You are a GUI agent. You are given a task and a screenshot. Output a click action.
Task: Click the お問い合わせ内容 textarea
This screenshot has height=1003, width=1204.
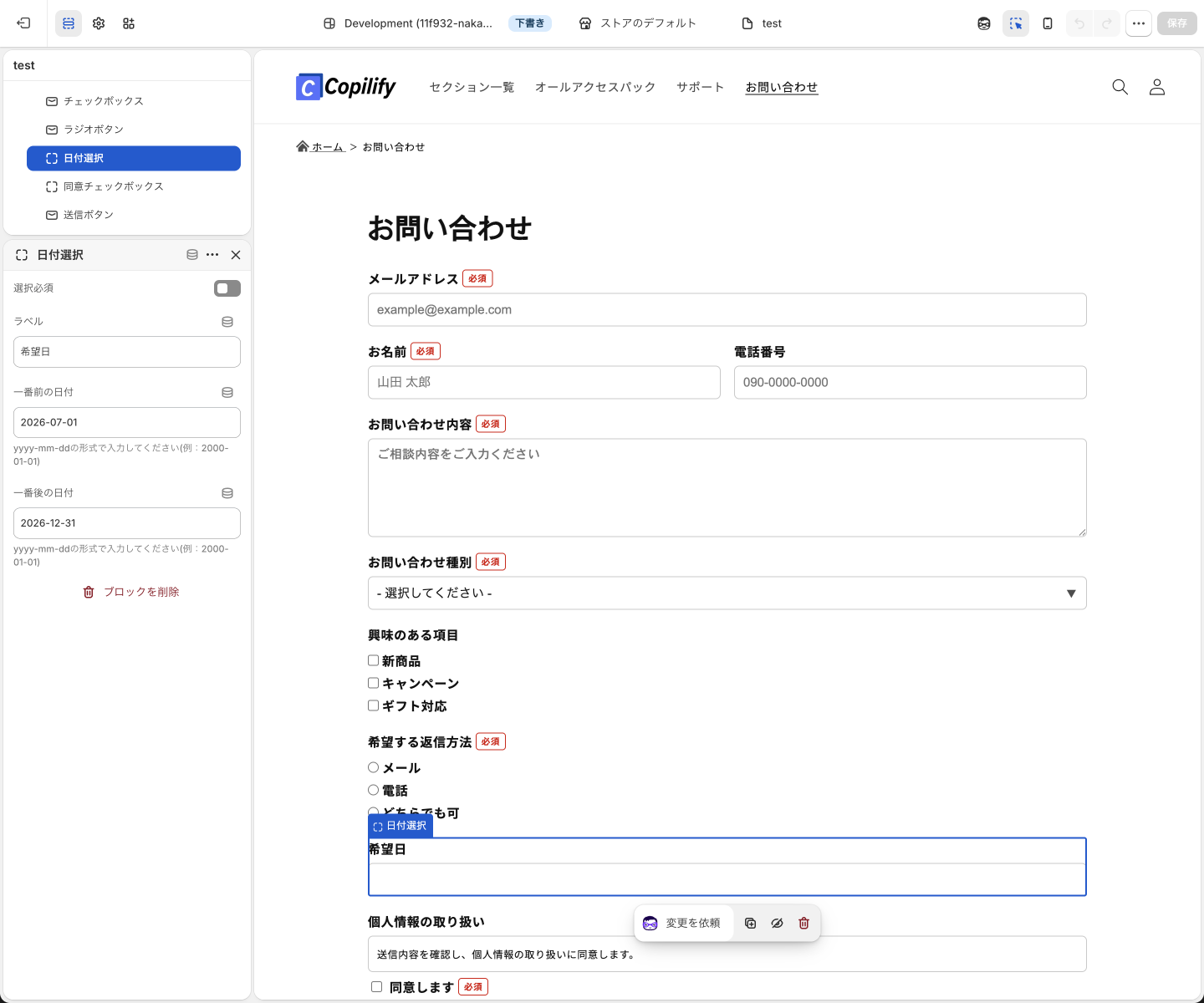point(727,488)
